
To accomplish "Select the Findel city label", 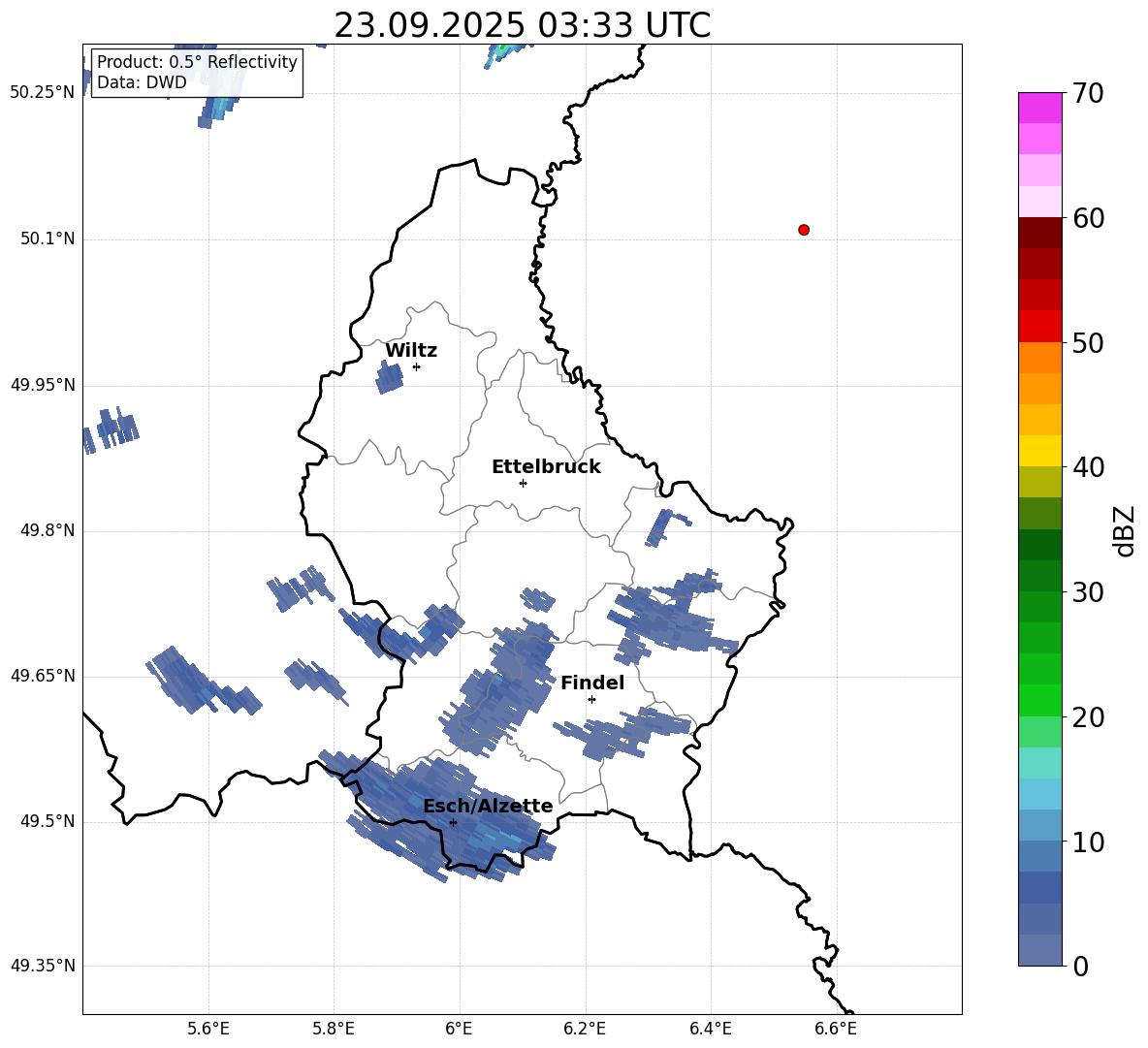I will [x=592, y=683].
